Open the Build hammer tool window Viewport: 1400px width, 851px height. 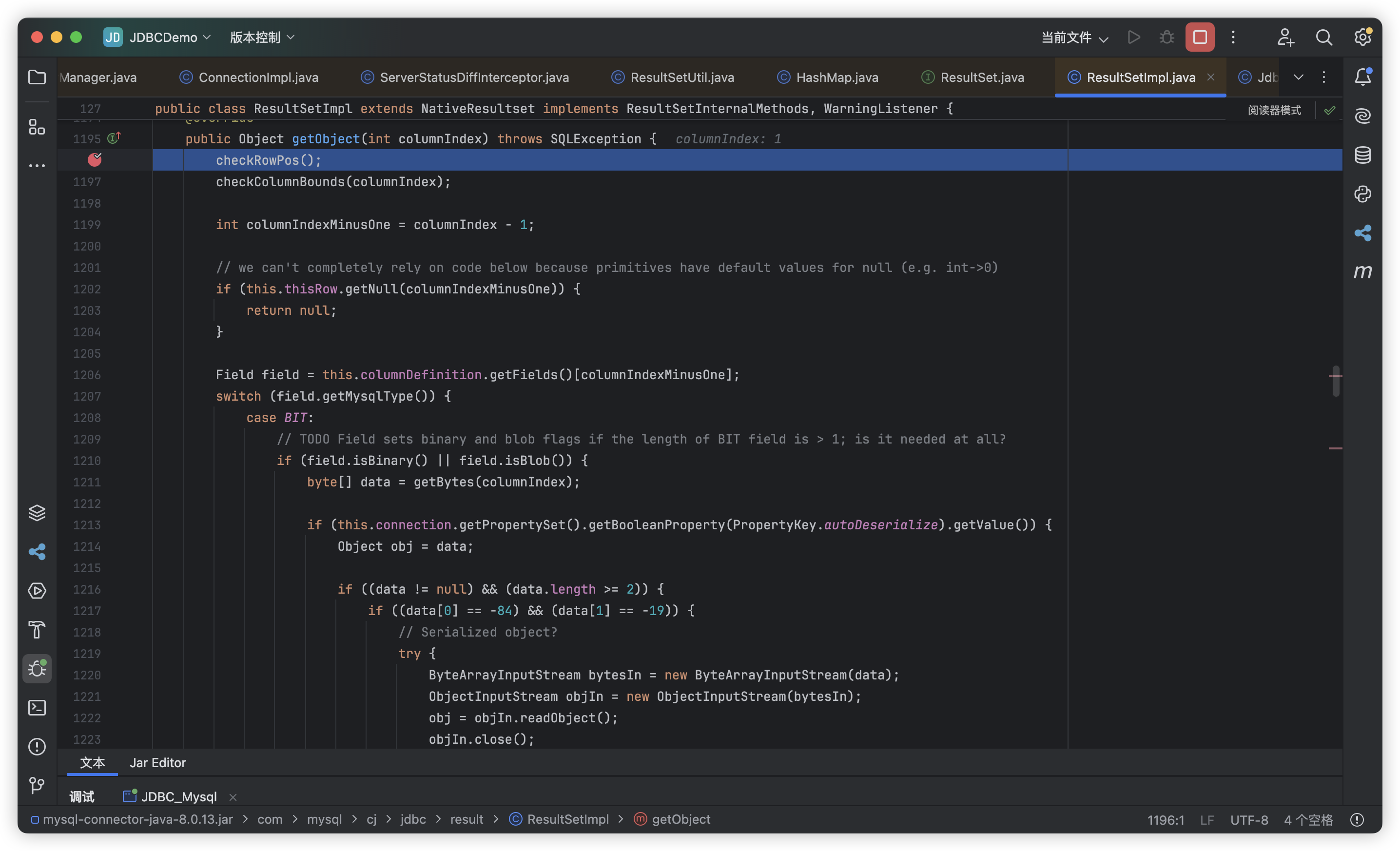pos(37,629)
